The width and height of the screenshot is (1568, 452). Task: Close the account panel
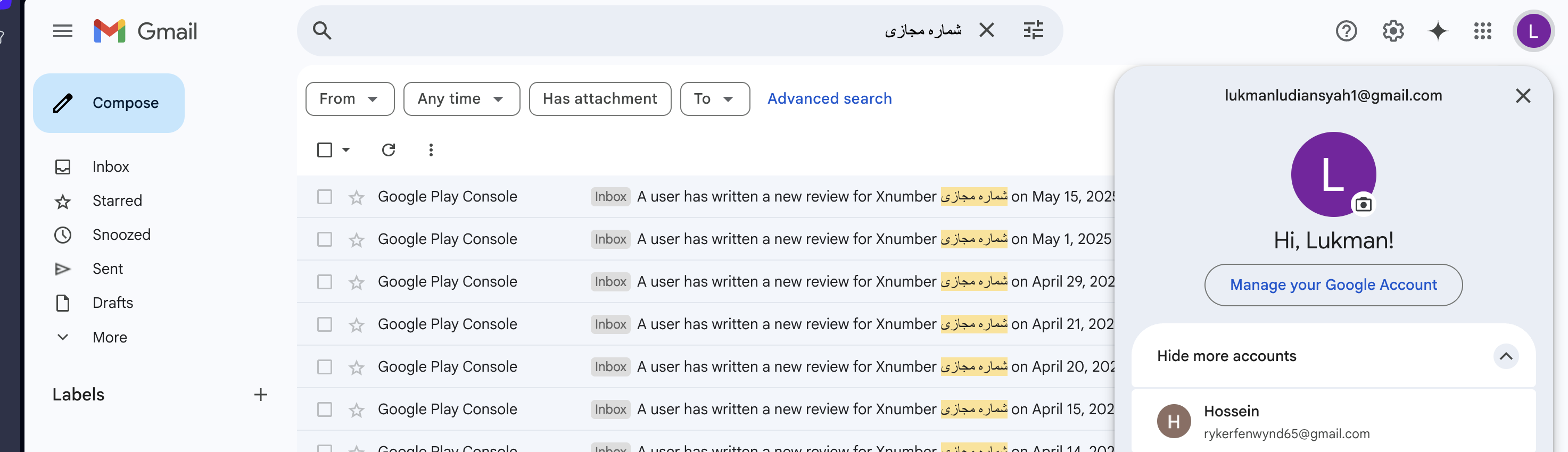1523,96
